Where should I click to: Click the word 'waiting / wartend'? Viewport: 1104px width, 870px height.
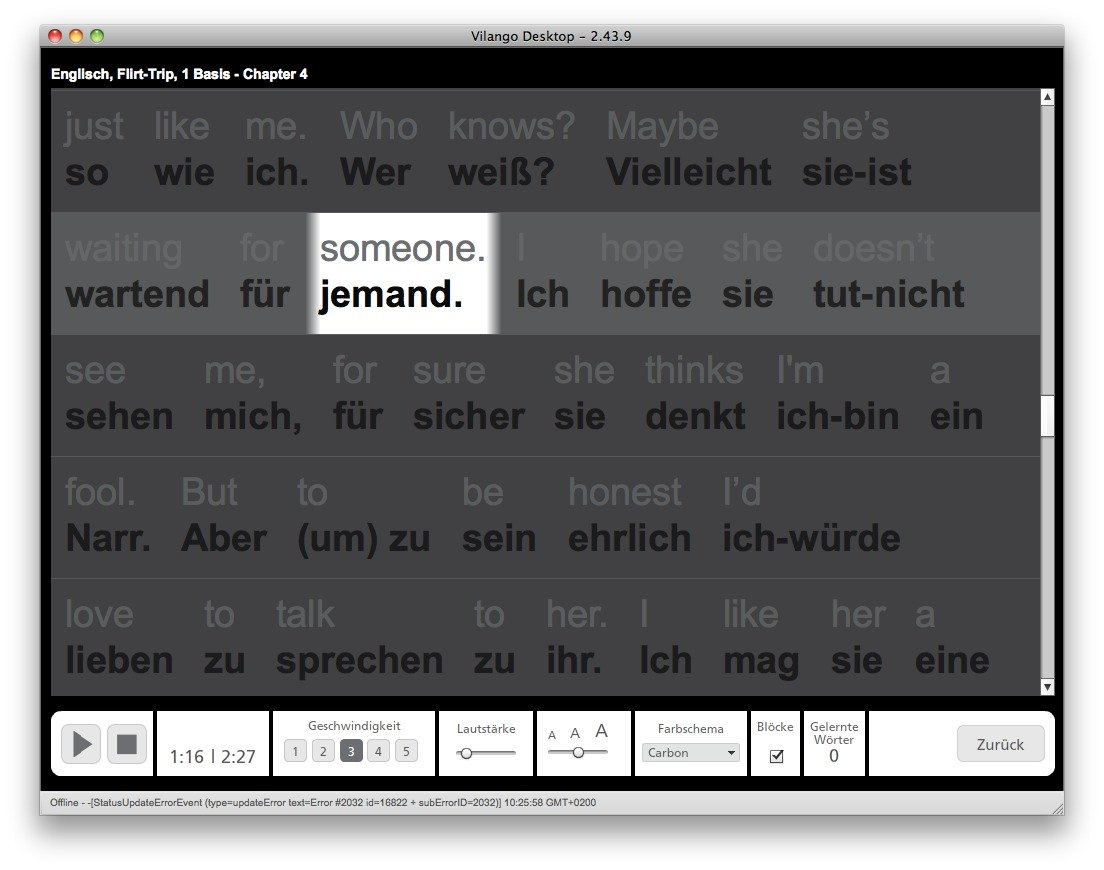137,272
